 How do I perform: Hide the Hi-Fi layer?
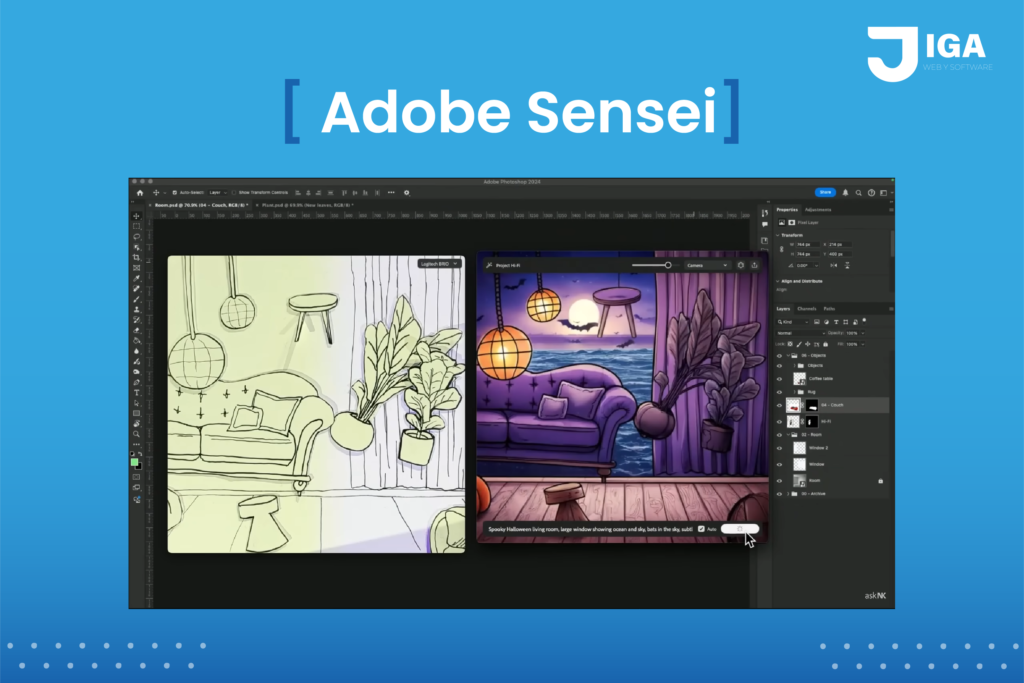pyautogui.click(x=779, y=422)
